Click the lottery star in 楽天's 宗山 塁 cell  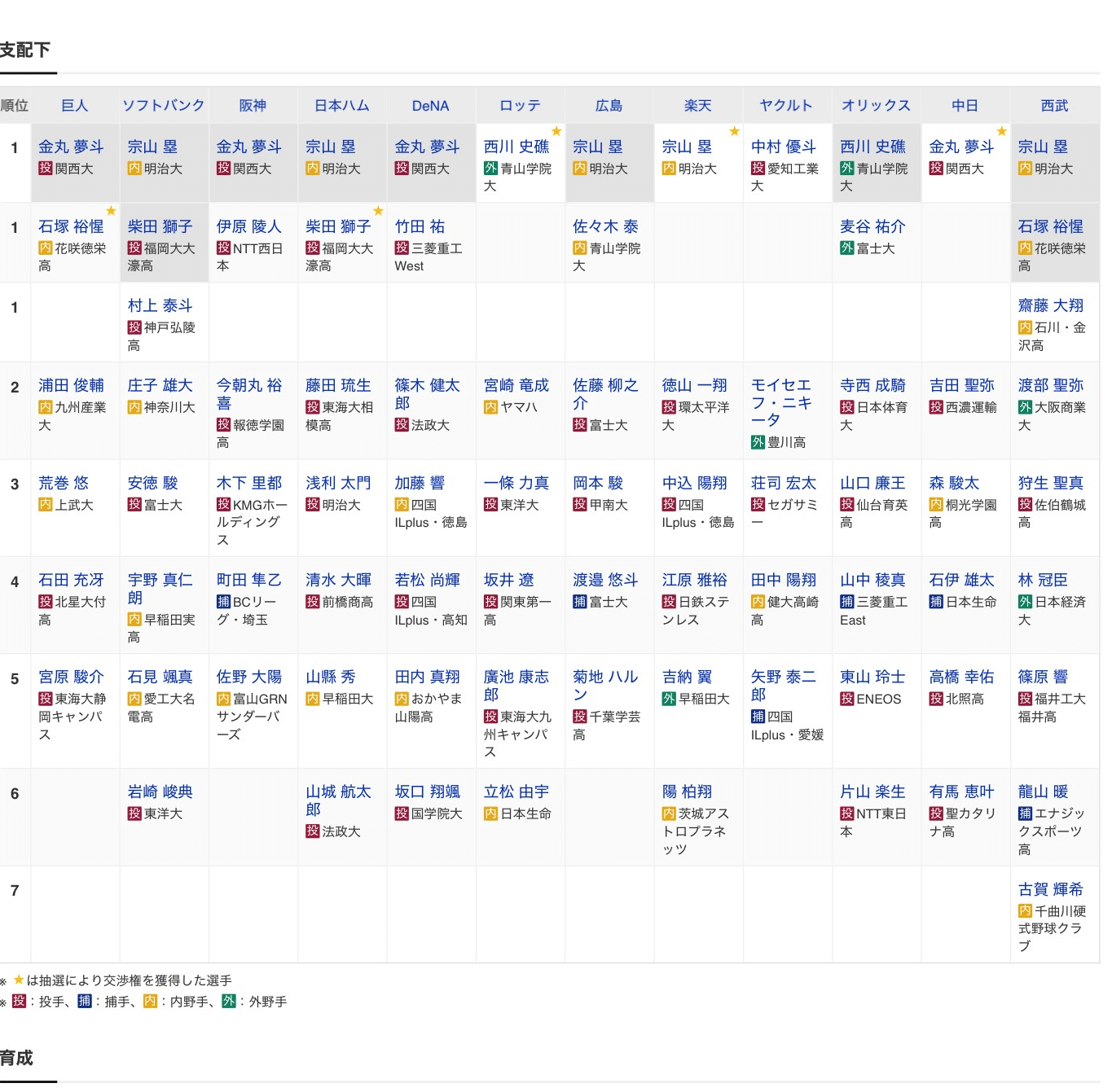click(x=734, y=131)
